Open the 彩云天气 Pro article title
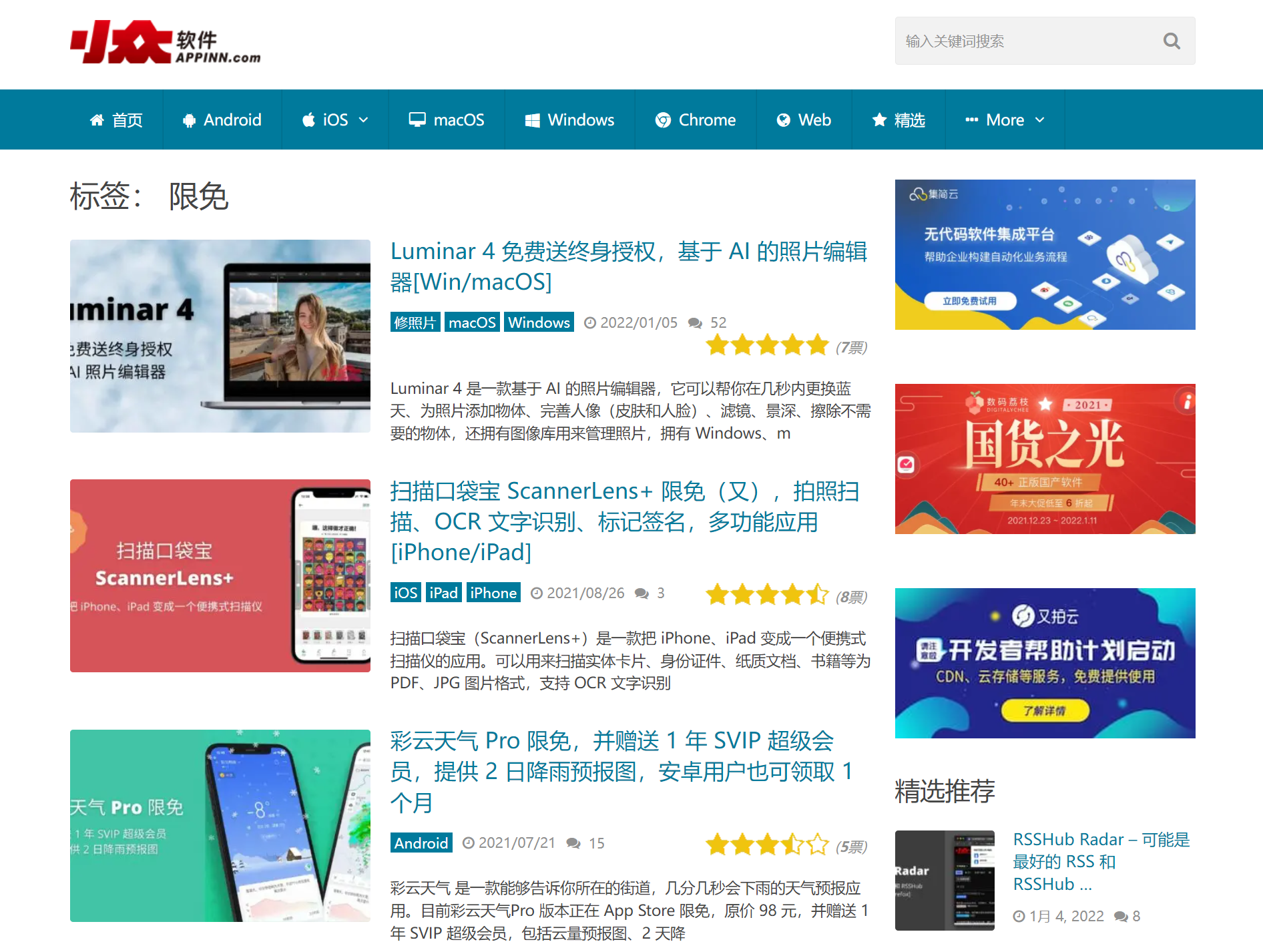 (622, 771)
